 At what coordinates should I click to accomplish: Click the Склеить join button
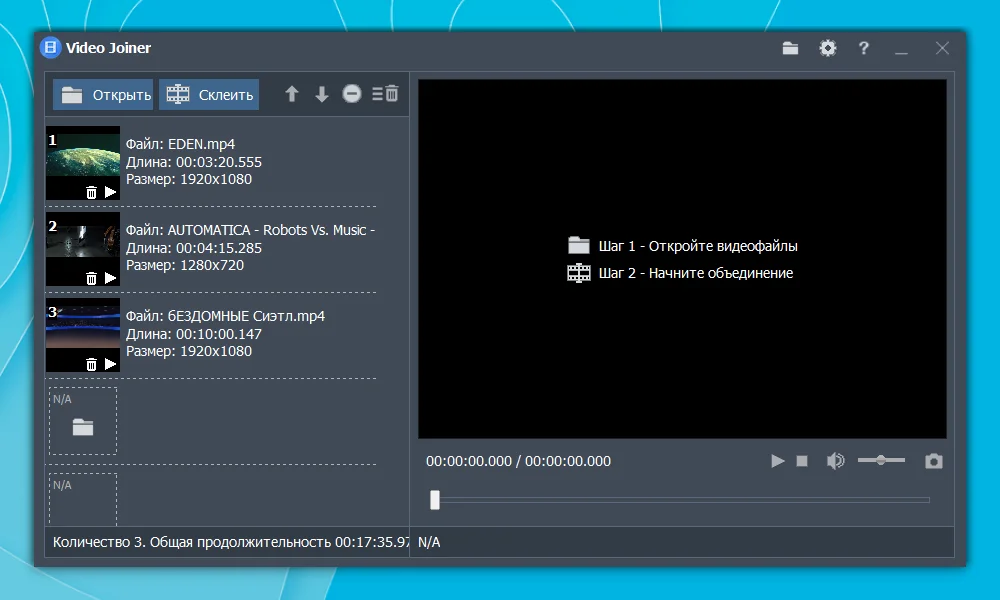(209, 94)
